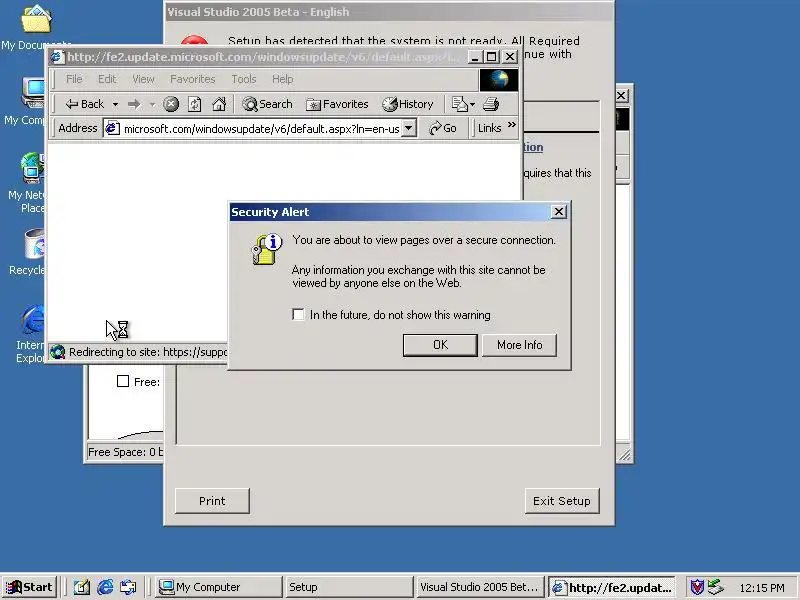Switch to http://fe2.updat... taskbar button
This screenshot has width=800, height=600.
coord(612,587)
